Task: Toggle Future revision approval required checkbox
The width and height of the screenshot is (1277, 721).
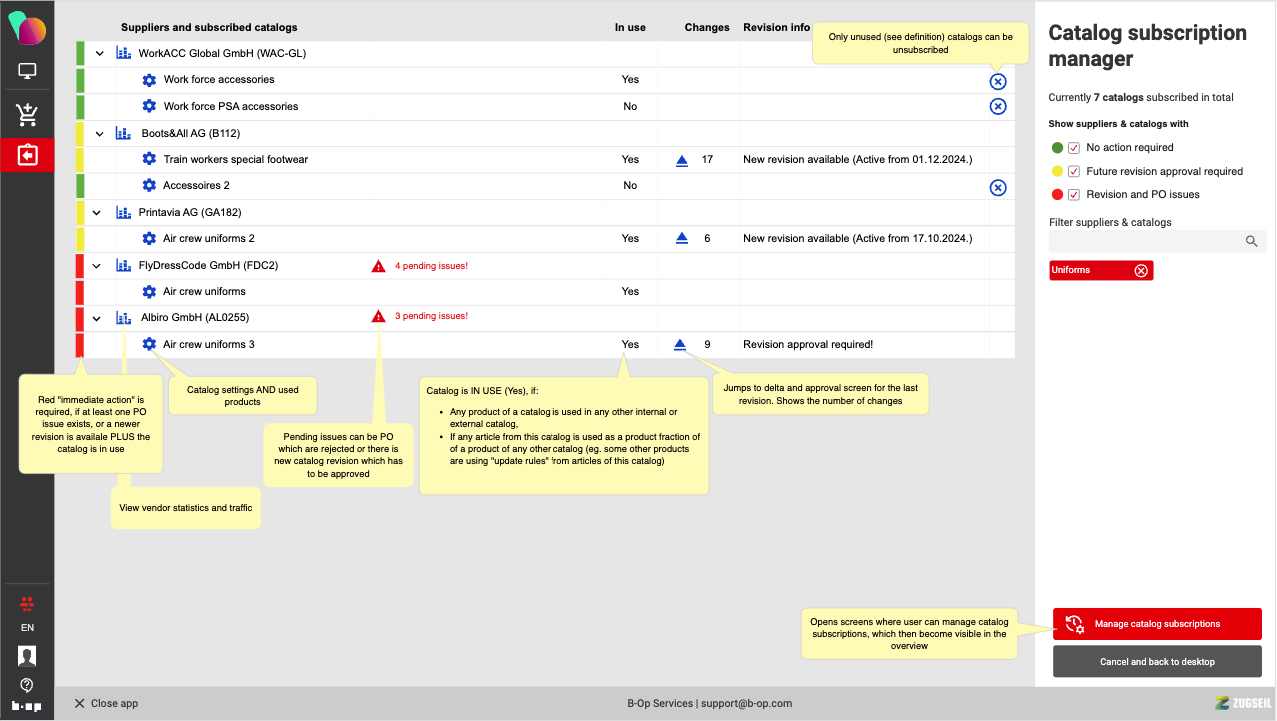Action: (1074, 171)
